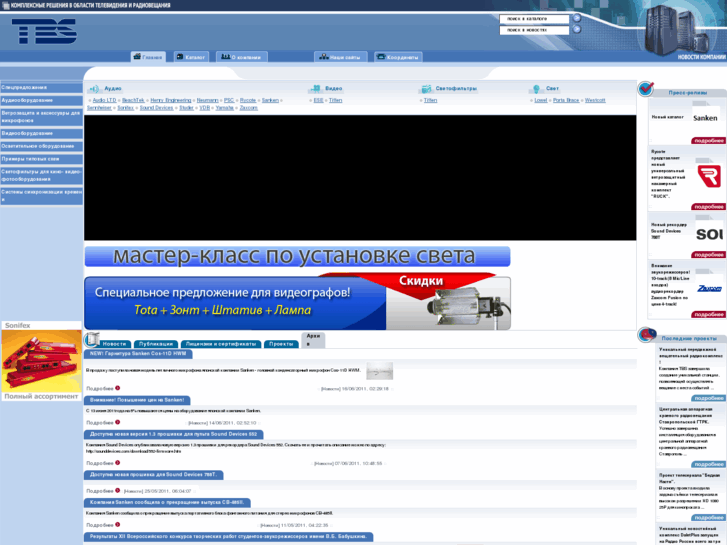This screenshot has width=727, height=545.
Task: Open the Координаты tab
Action: 398,57
